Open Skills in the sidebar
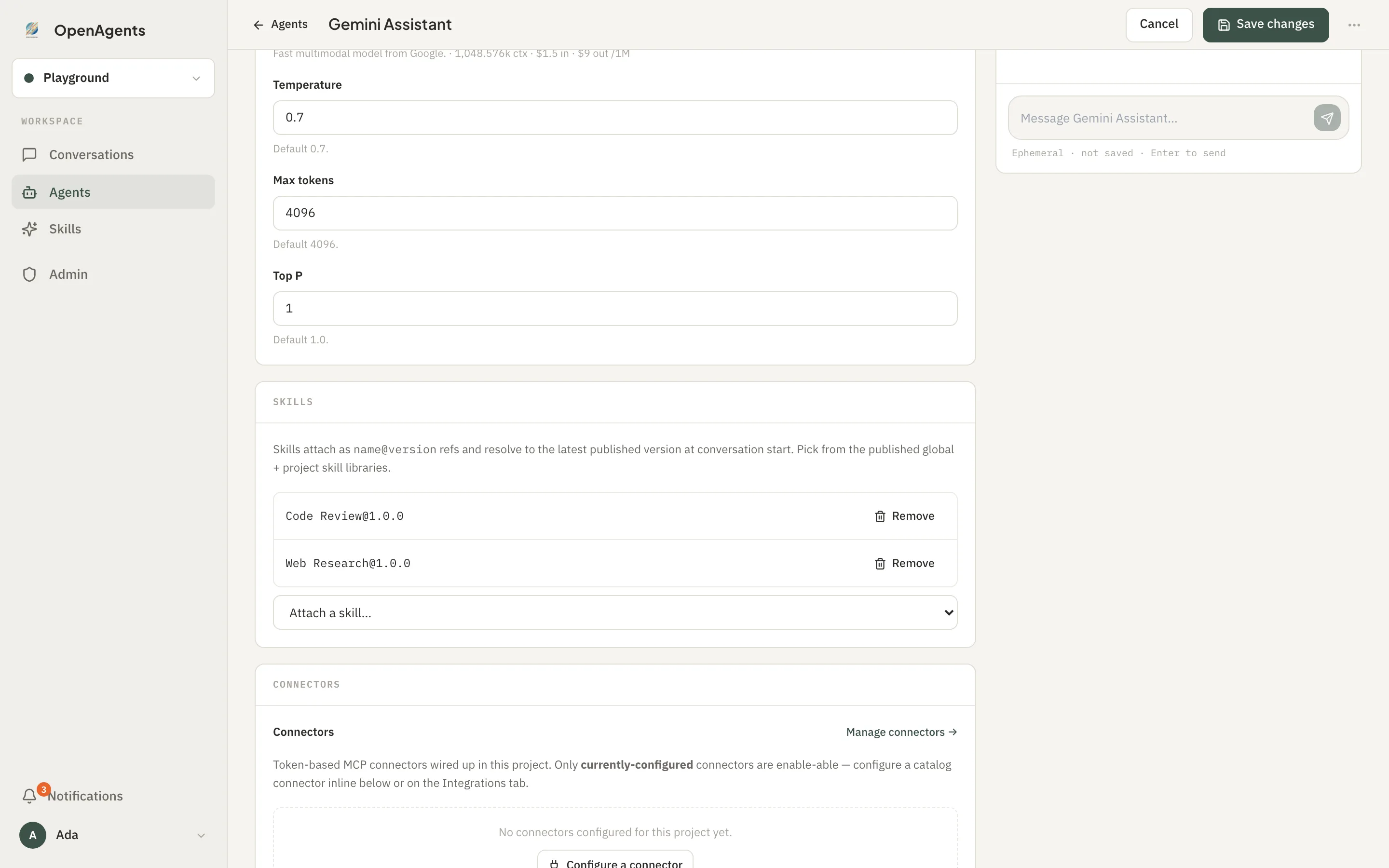 click(x=113, y=229)
